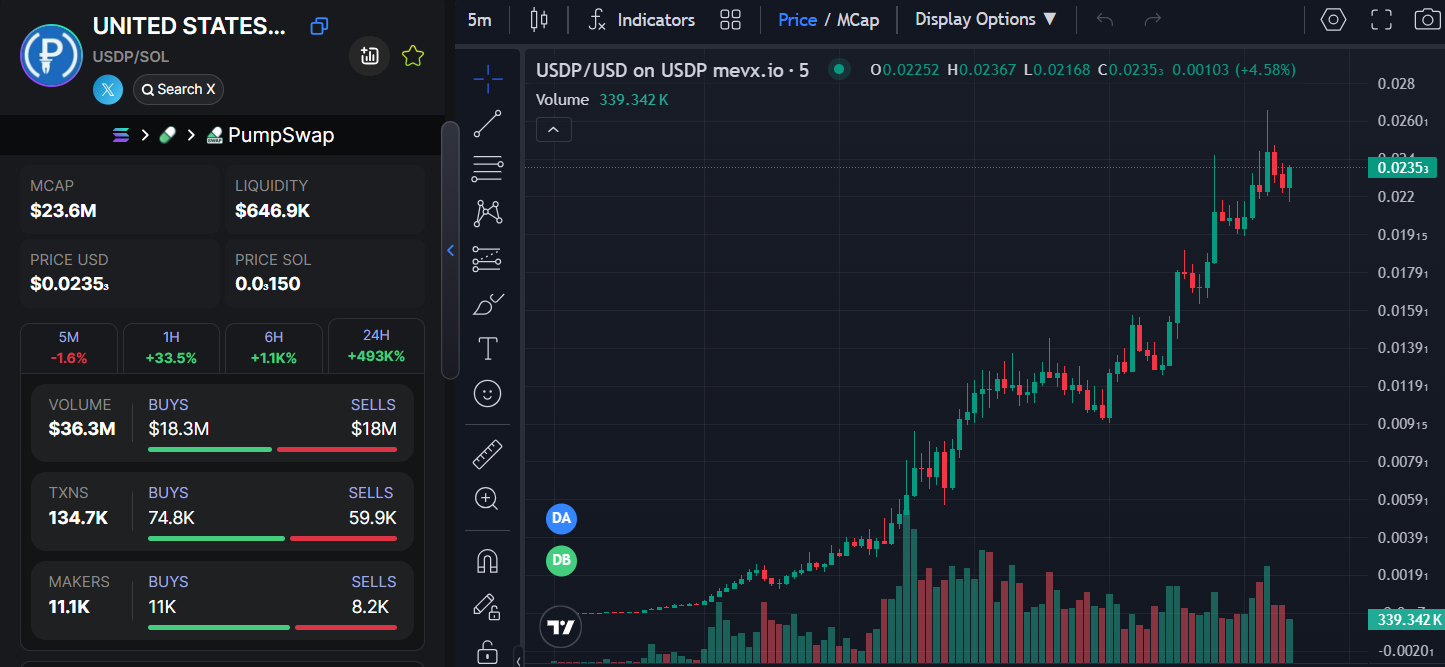Open the Indicators dialog
This screenshot has width=1445, height=667.
[x=641, y=20]
